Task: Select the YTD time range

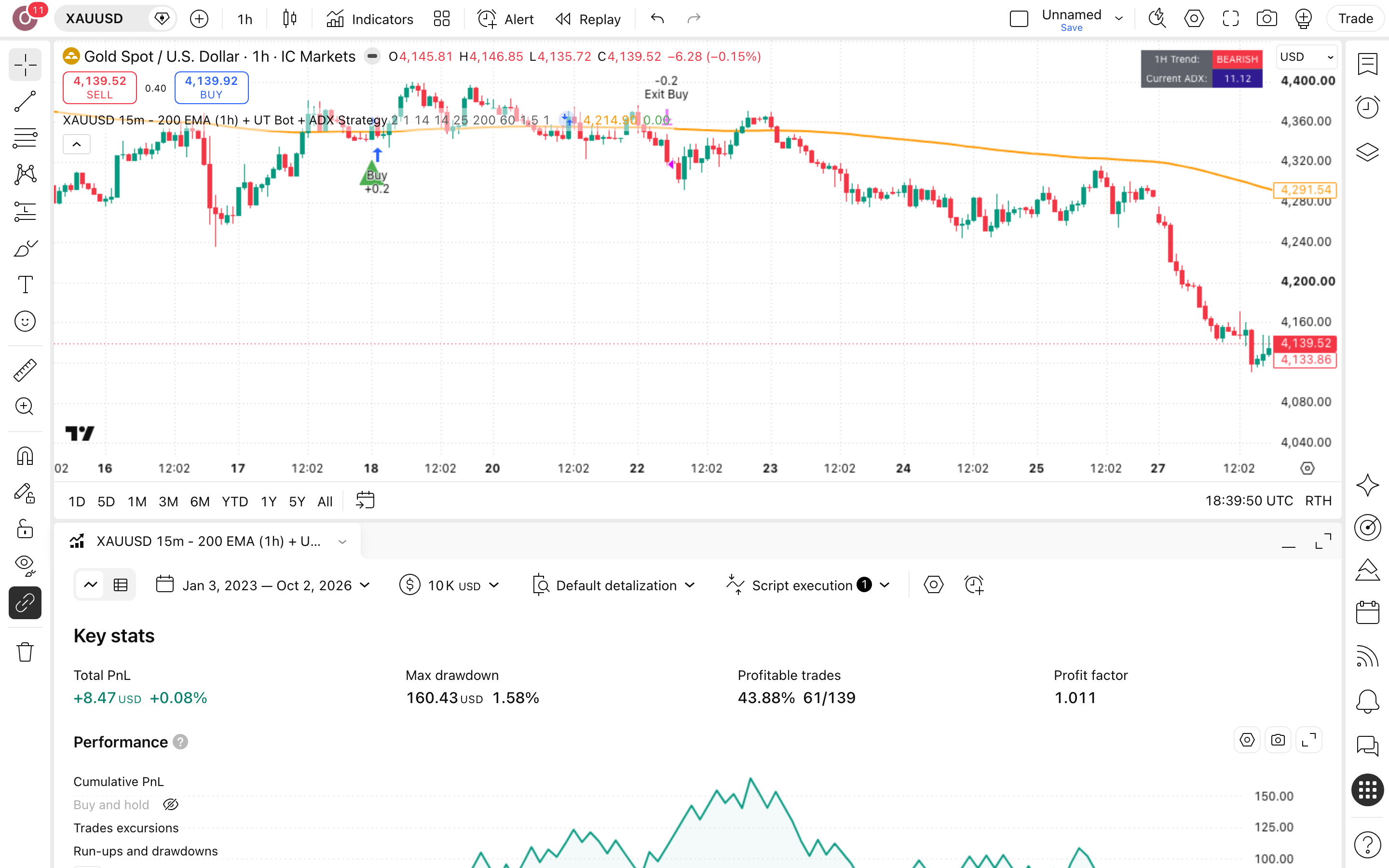Action: (235, 501)
